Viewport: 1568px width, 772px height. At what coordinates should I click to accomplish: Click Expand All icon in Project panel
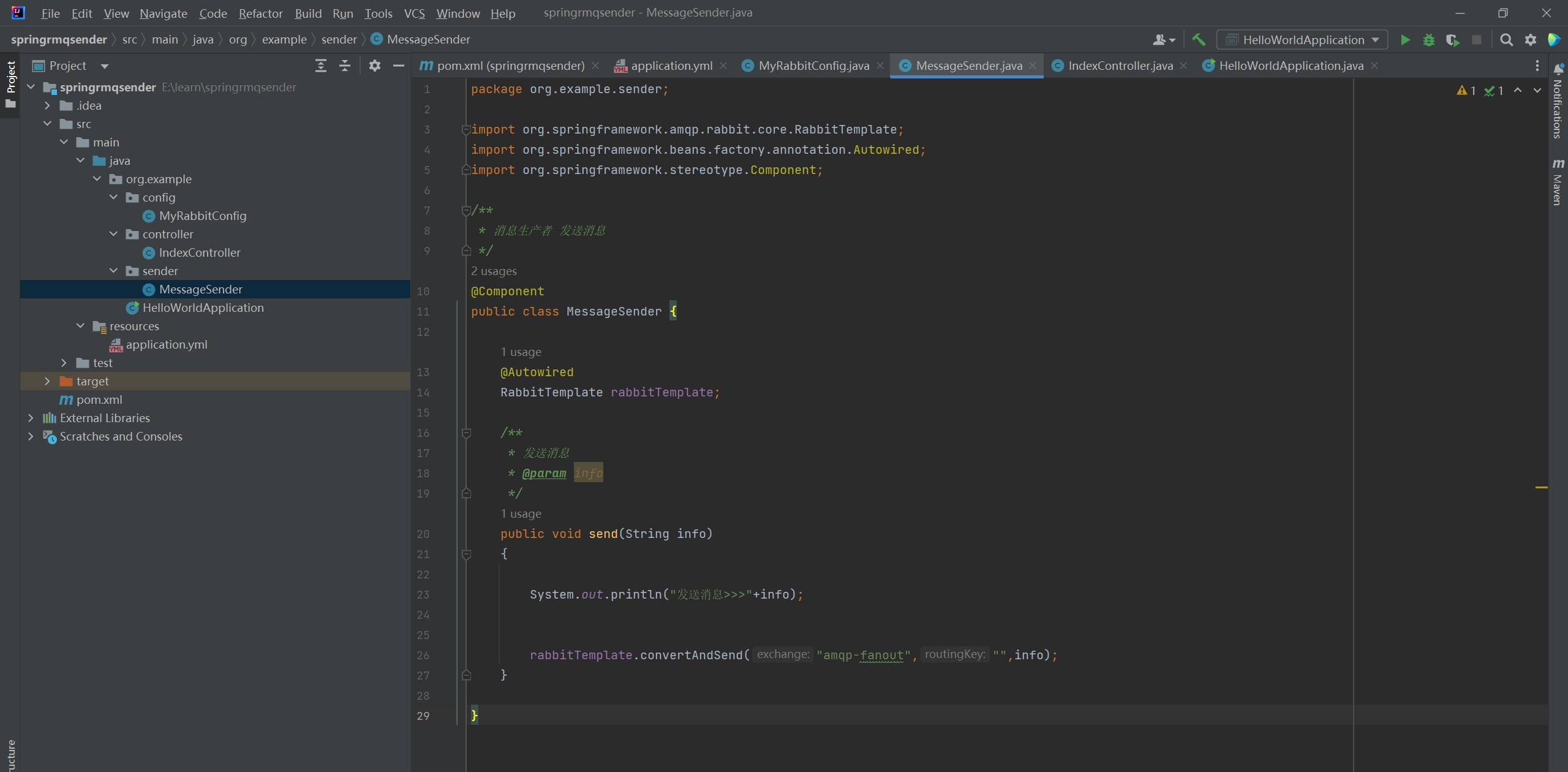coord(320,66)
